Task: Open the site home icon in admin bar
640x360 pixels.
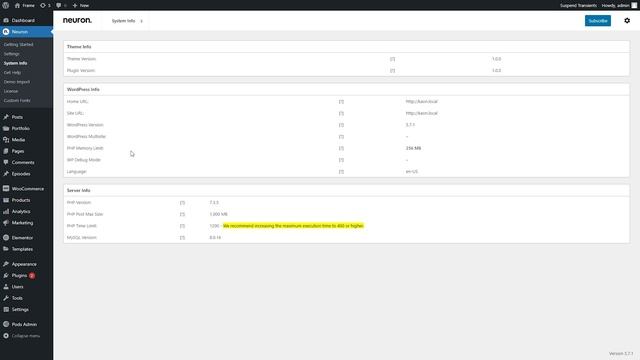Action: [17, 5]
